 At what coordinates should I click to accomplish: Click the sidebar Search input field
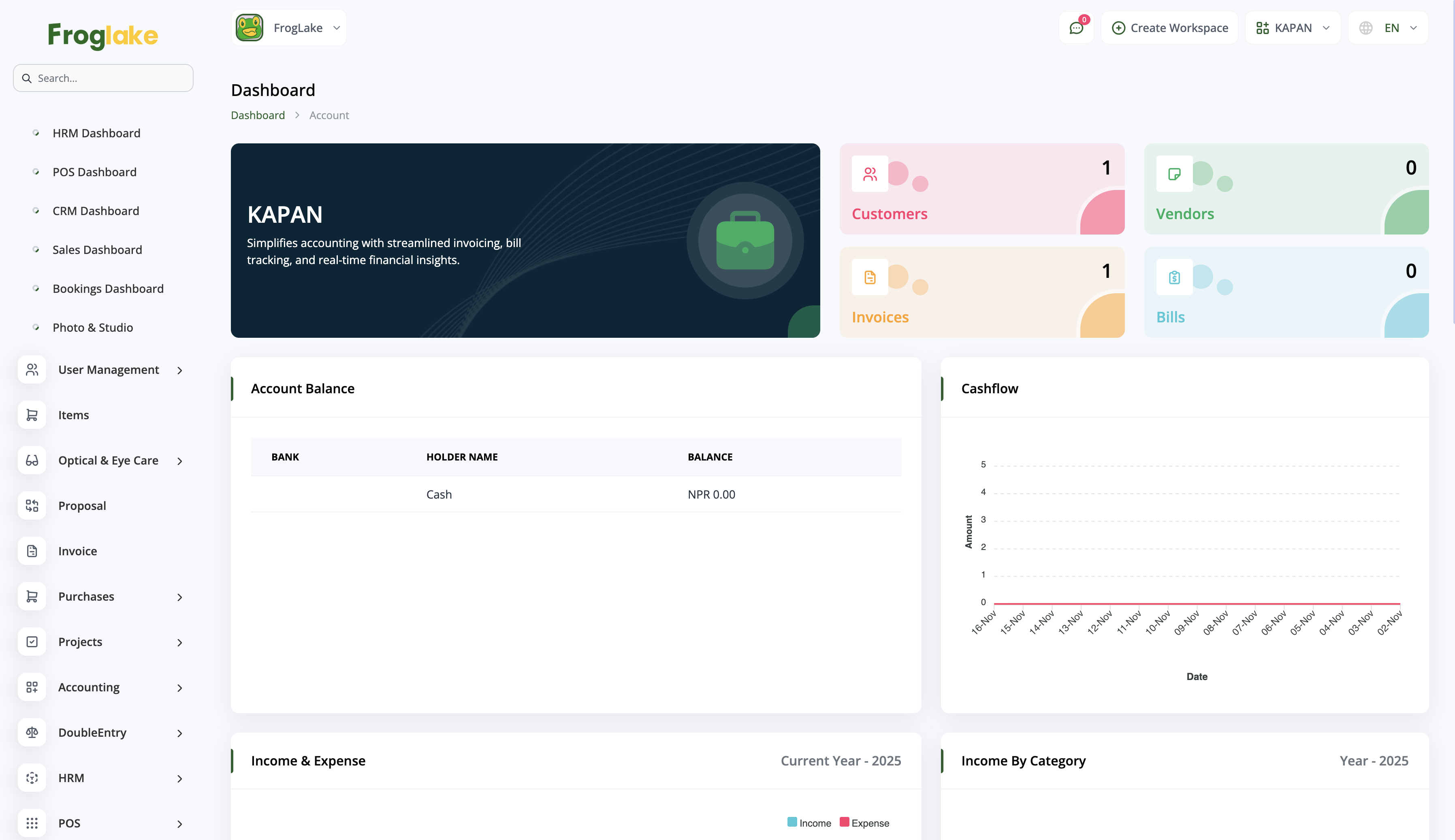pos(104,78)
